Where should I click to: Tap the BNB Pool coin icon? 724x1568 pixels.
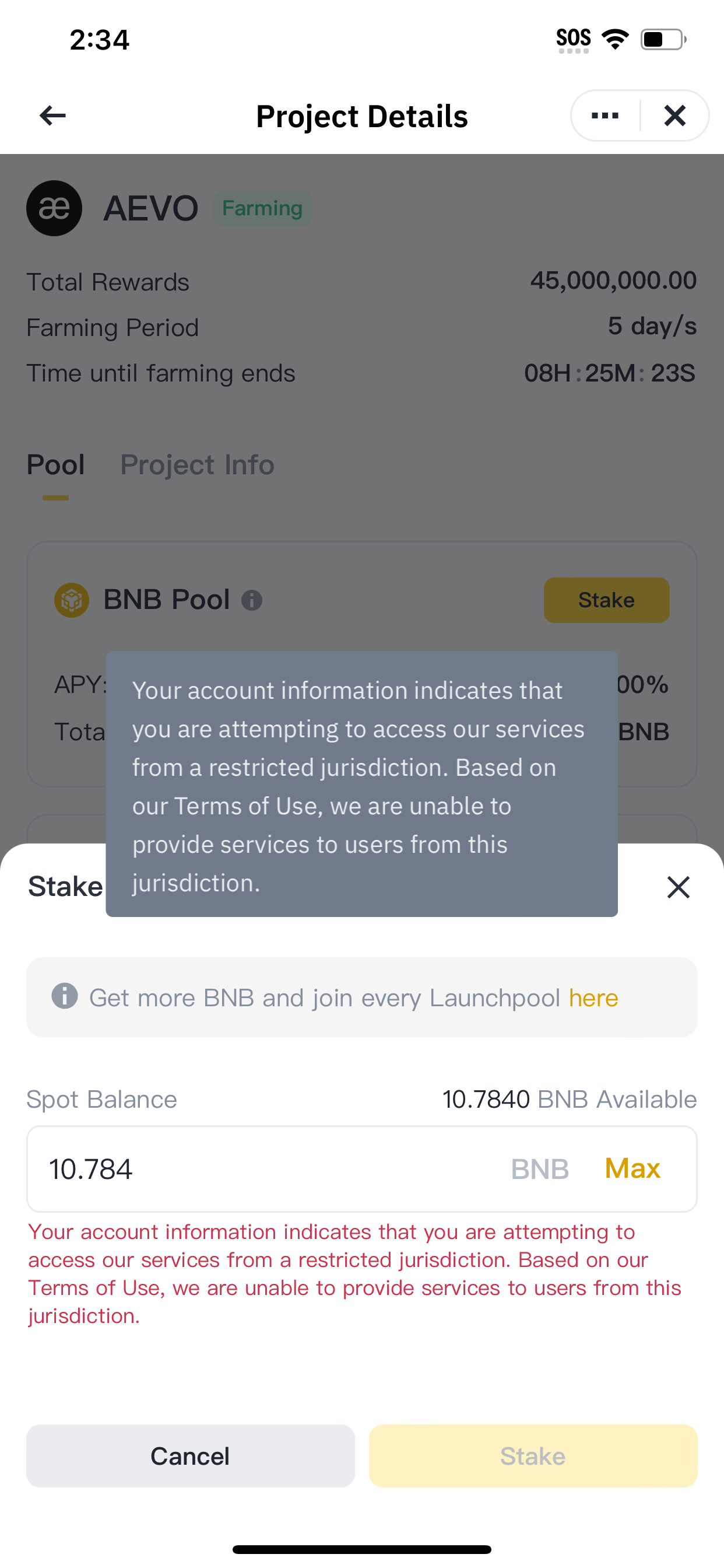pyautogui.click(x=72, y=600)
